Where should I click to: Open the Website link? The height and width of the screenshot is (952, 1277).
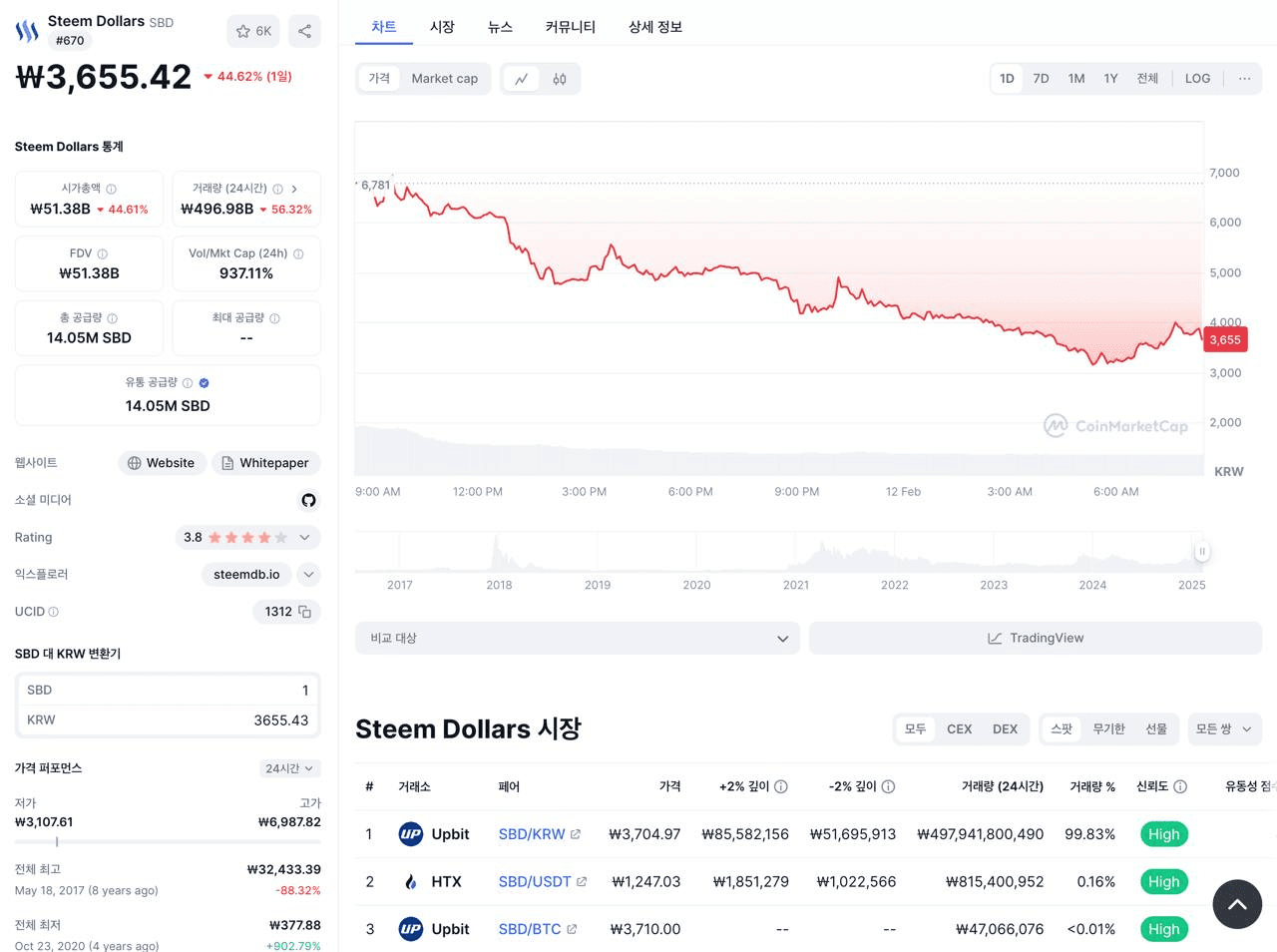pos(162,463)
